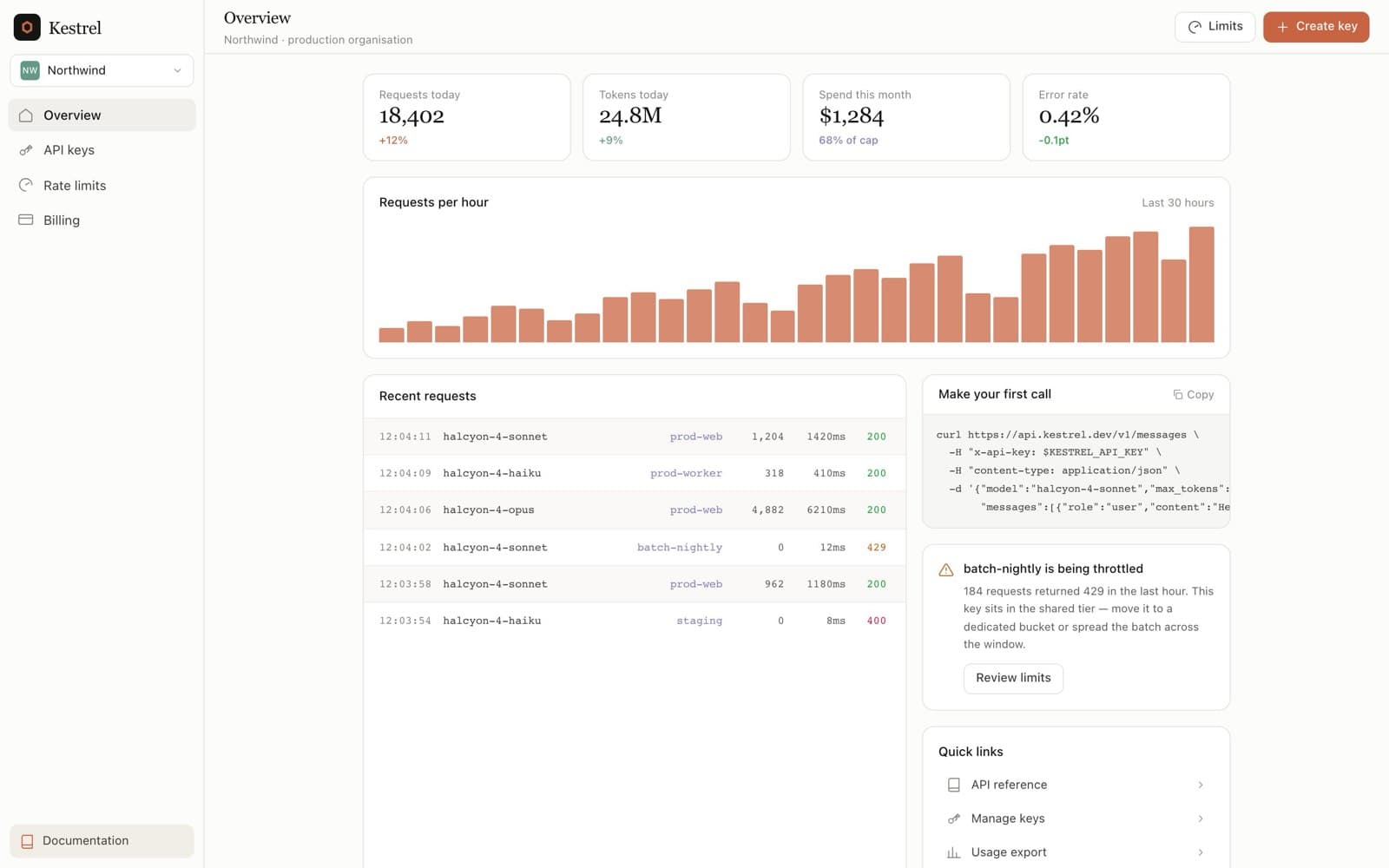Click the 6210ms latency value
Viewport: 1389px width, 868px height.
(826, 510)
